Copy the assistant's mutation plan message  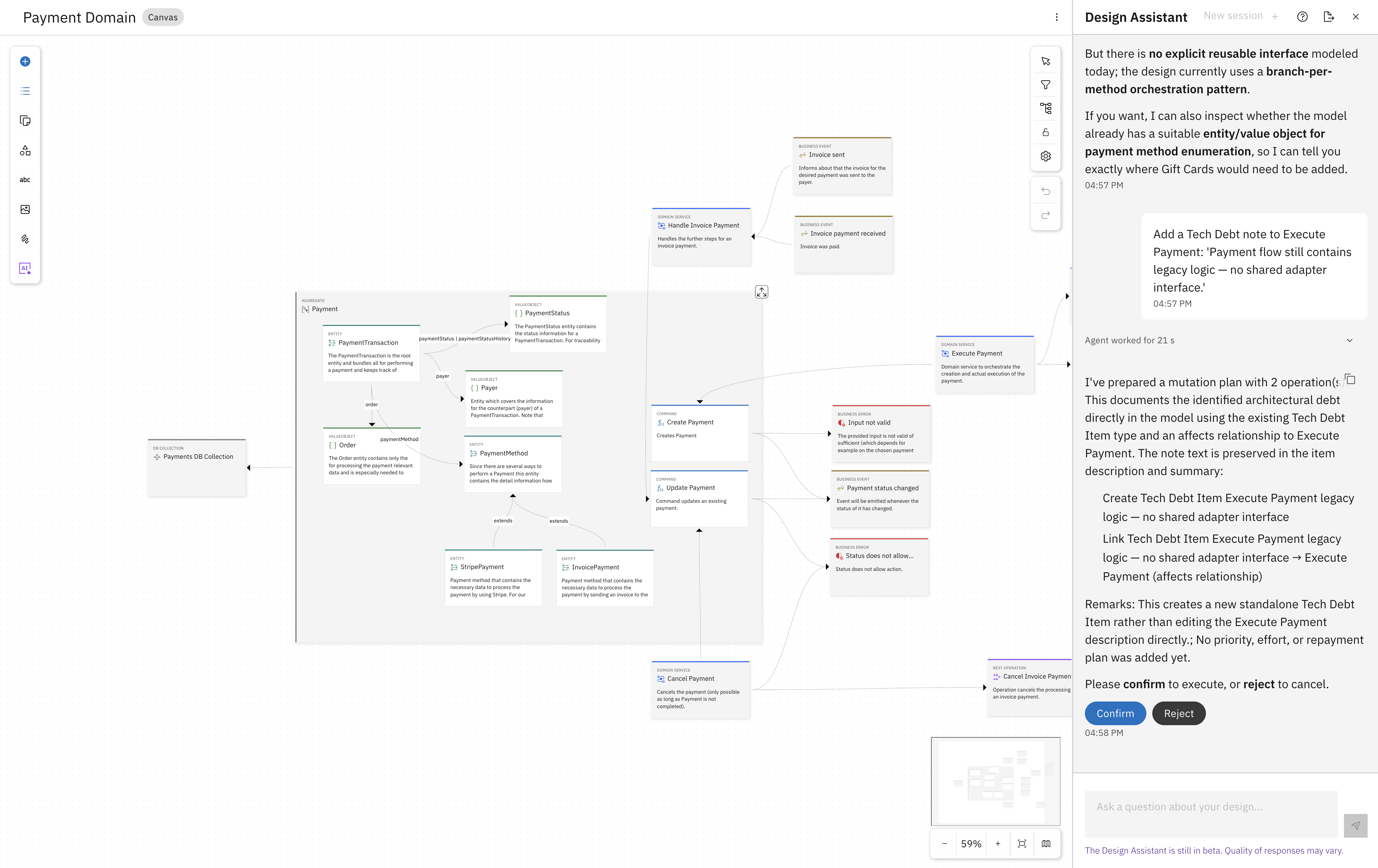click(1350, 379)
